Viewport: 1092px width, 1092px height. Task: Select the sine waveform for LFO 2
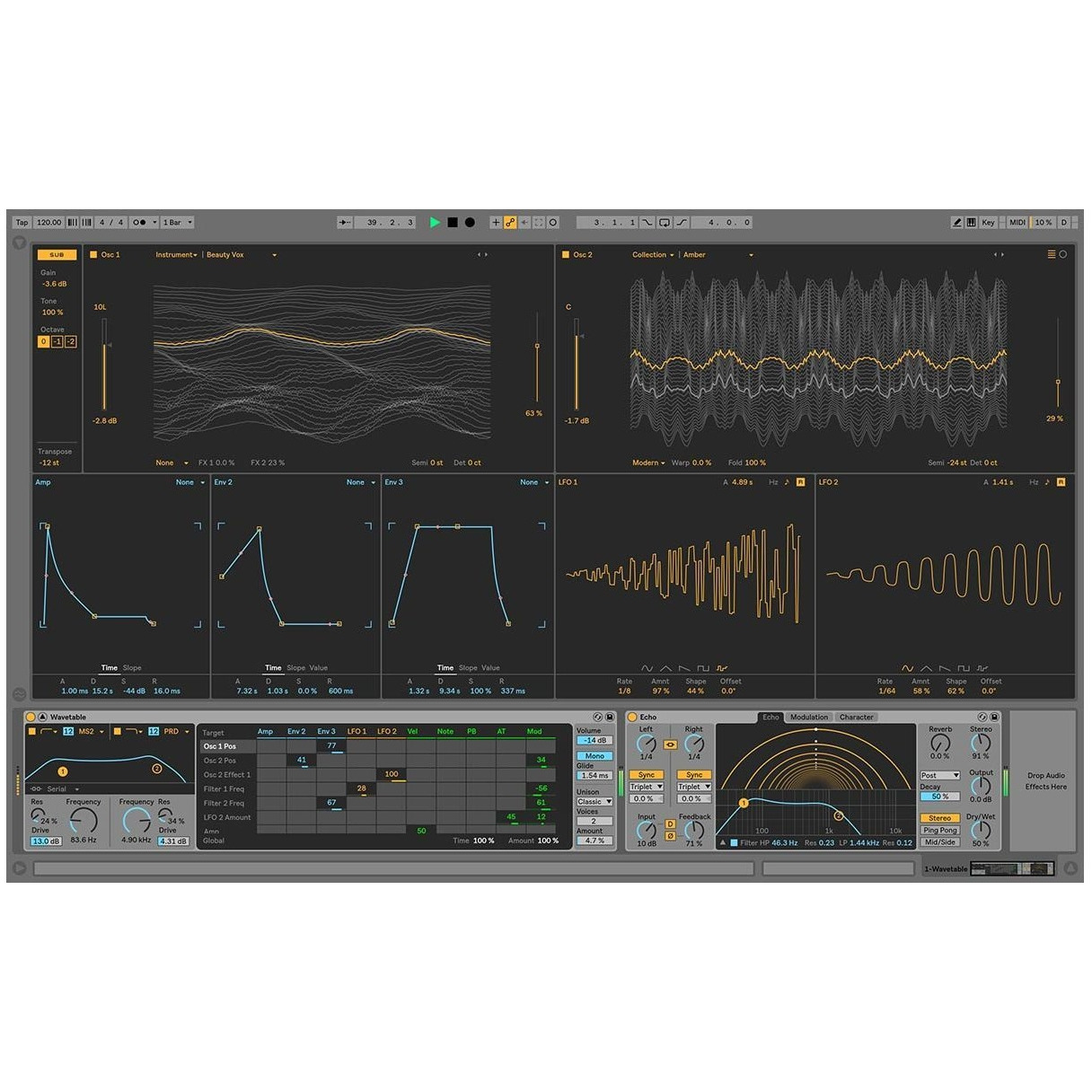point(907,668)
